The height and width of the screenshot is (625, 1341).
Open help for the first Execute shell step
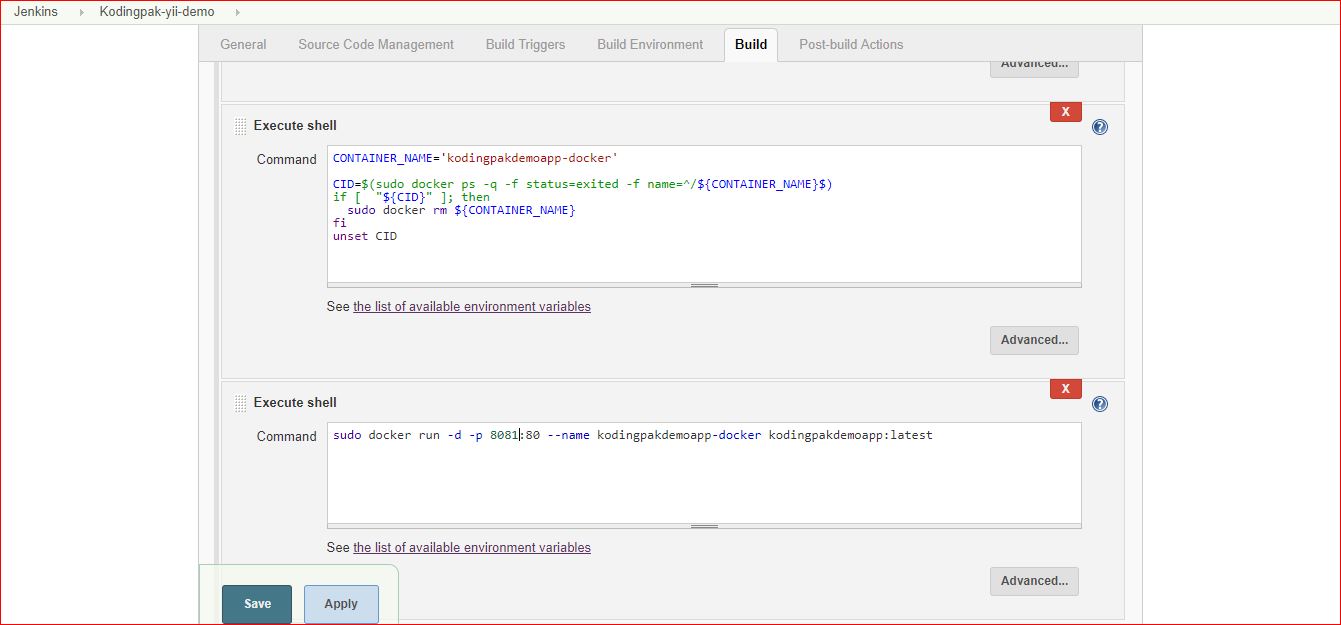coord(1099,125)
